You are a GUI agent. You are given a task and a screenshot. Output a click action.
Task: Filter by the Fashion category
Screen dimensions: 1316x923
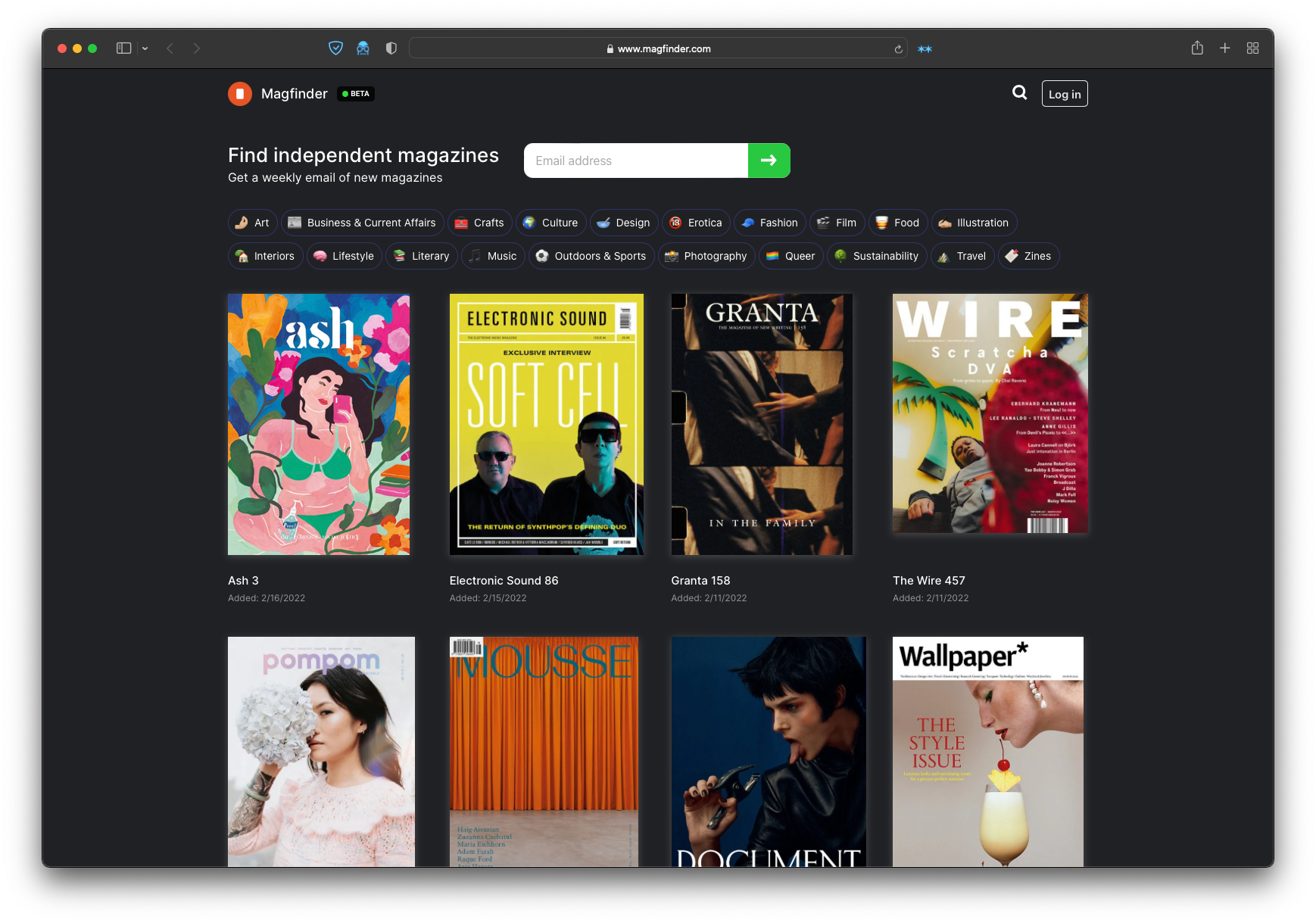(x=770, y=223)
